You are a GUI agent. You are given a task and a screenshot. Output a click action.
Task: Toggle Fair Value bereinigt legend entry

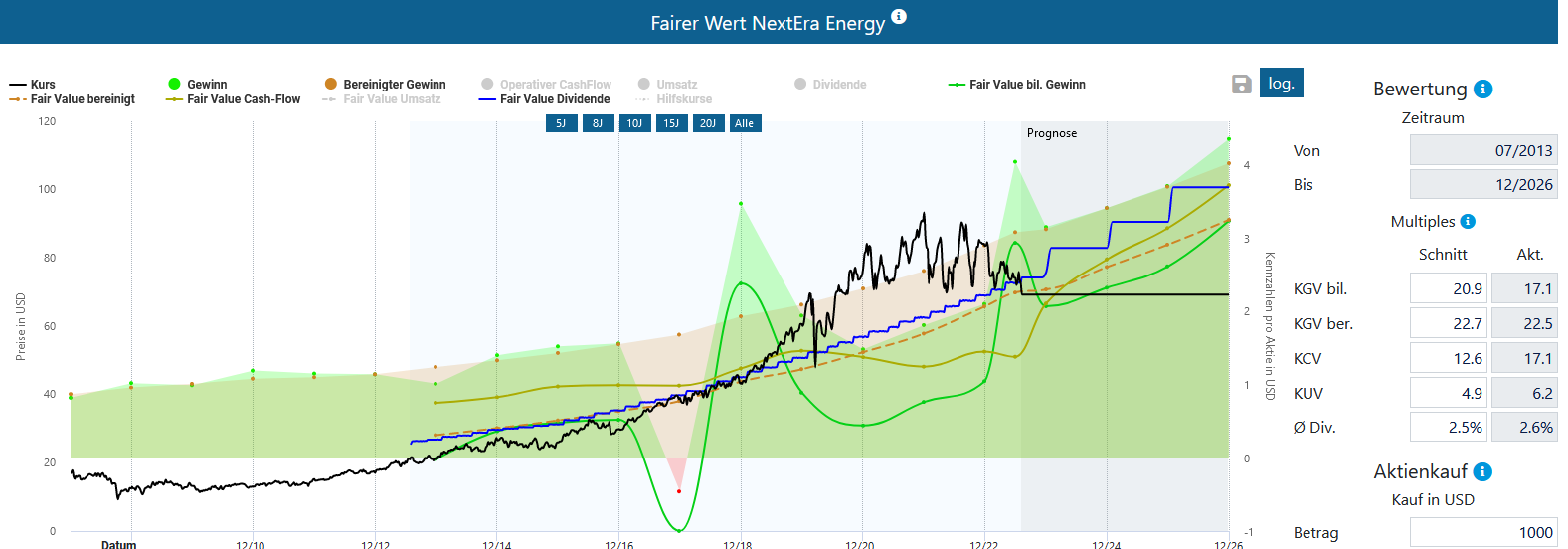pos(73,99)
